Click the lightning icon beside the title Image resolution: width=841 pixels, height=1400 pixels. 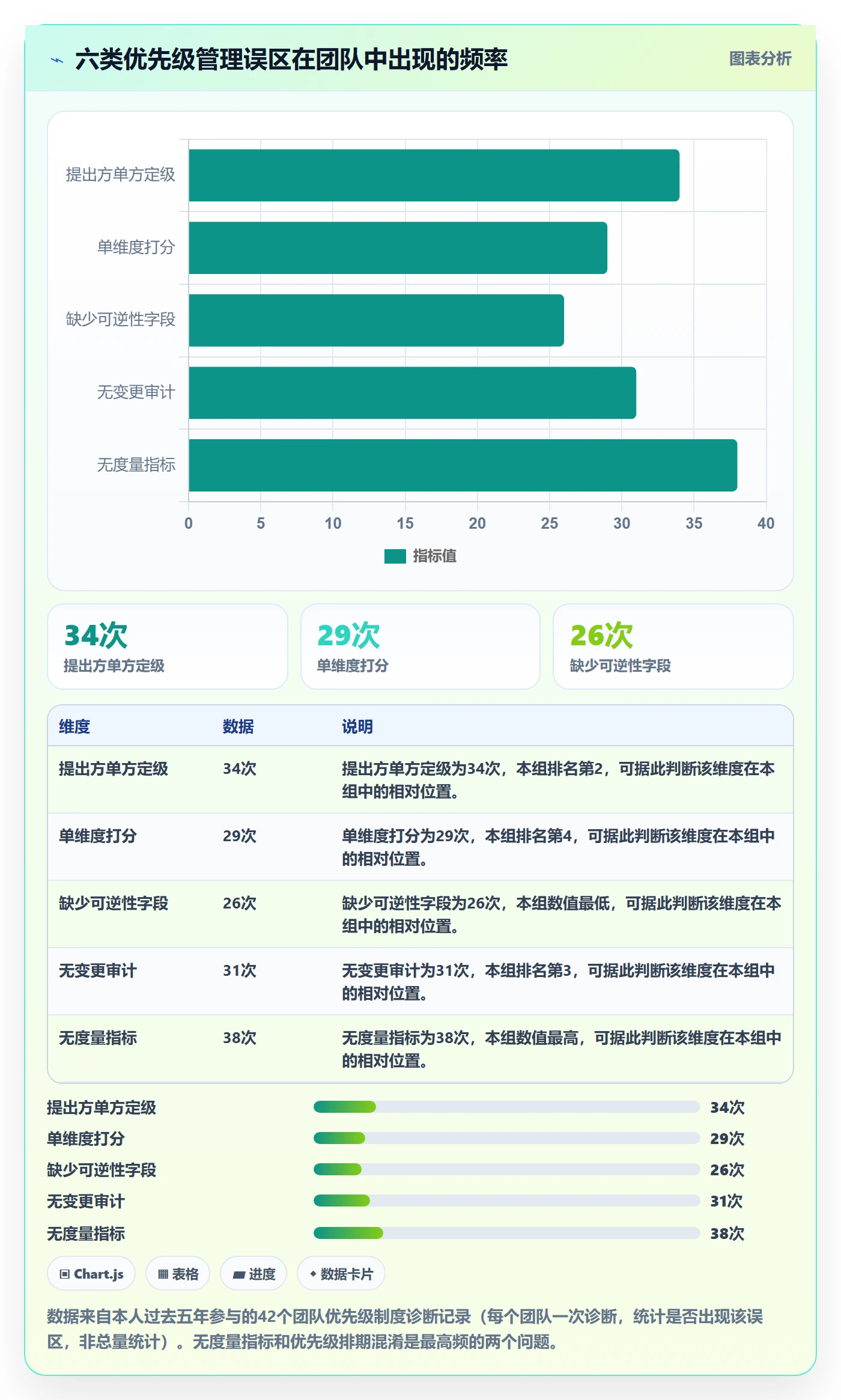(x=57, y=60)
